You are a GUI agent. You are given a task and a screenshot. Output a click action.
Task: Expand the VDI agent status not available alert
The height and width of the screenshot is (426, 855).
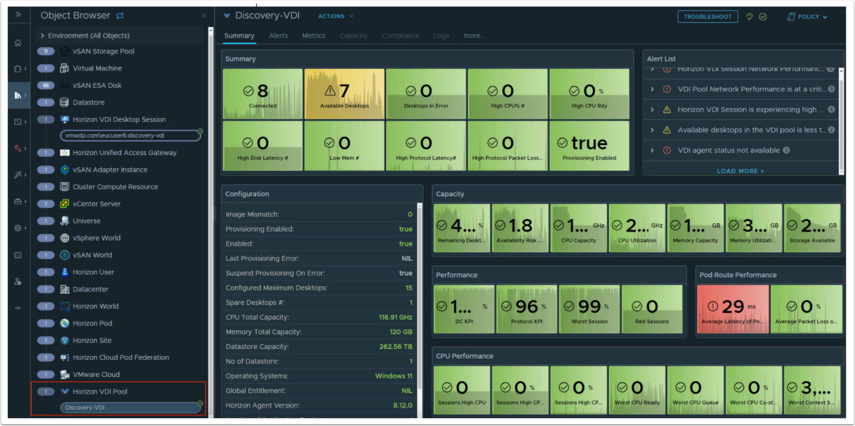[653, 150]
